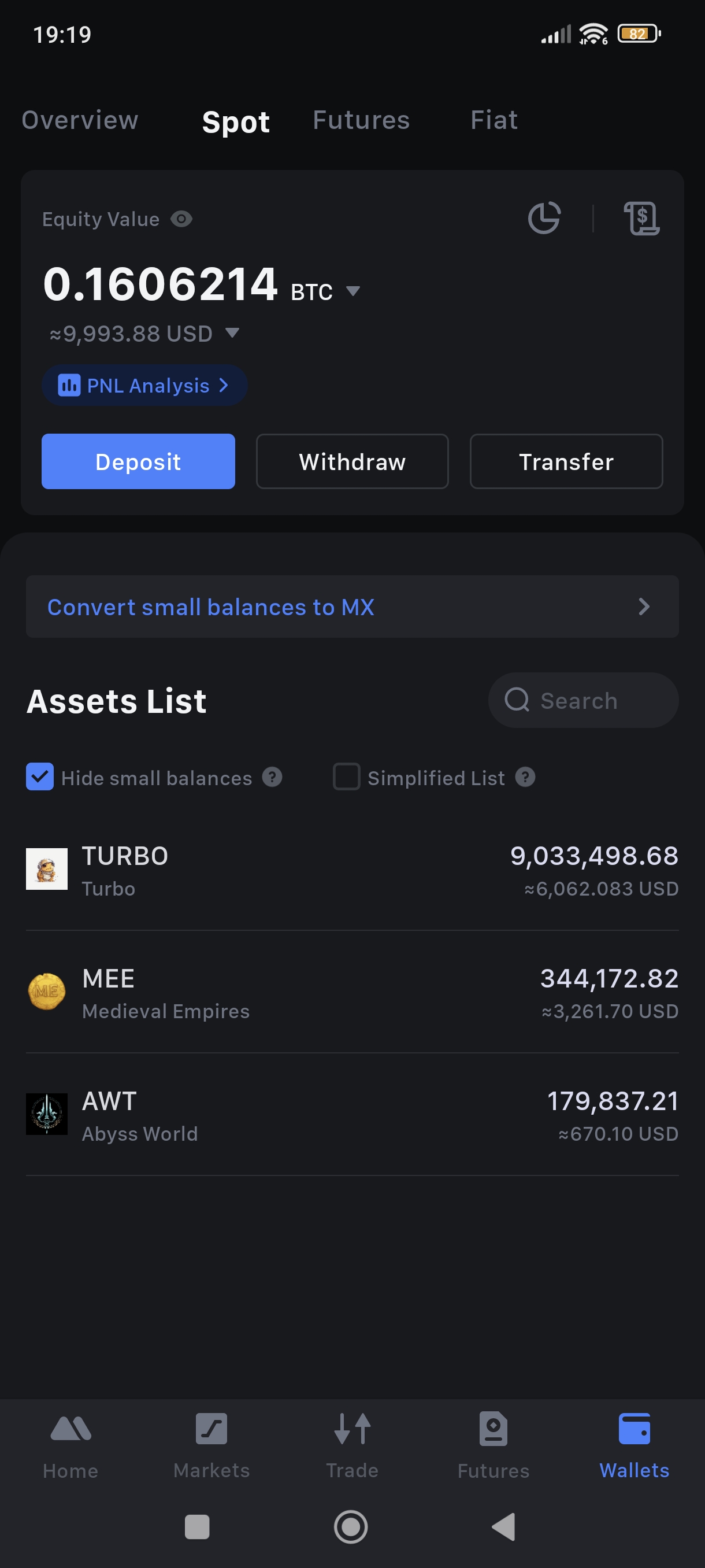Screen dimensions: 705x1568
Task: Click the assets Search field
Action: 582,701
